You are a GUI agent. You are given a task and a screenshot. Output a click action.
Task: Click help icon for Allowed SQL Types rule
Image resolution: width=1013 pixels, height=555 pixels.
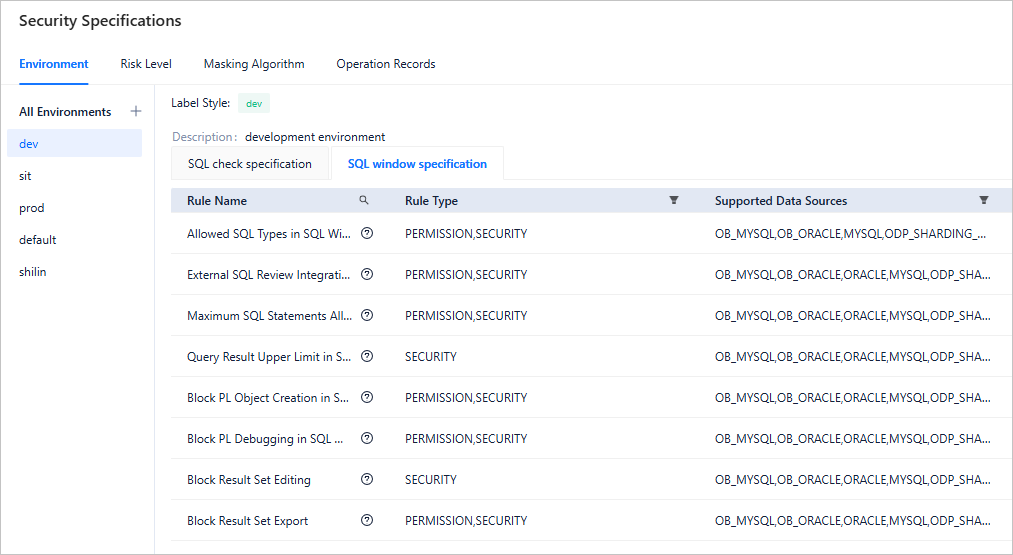coord(367,233)
